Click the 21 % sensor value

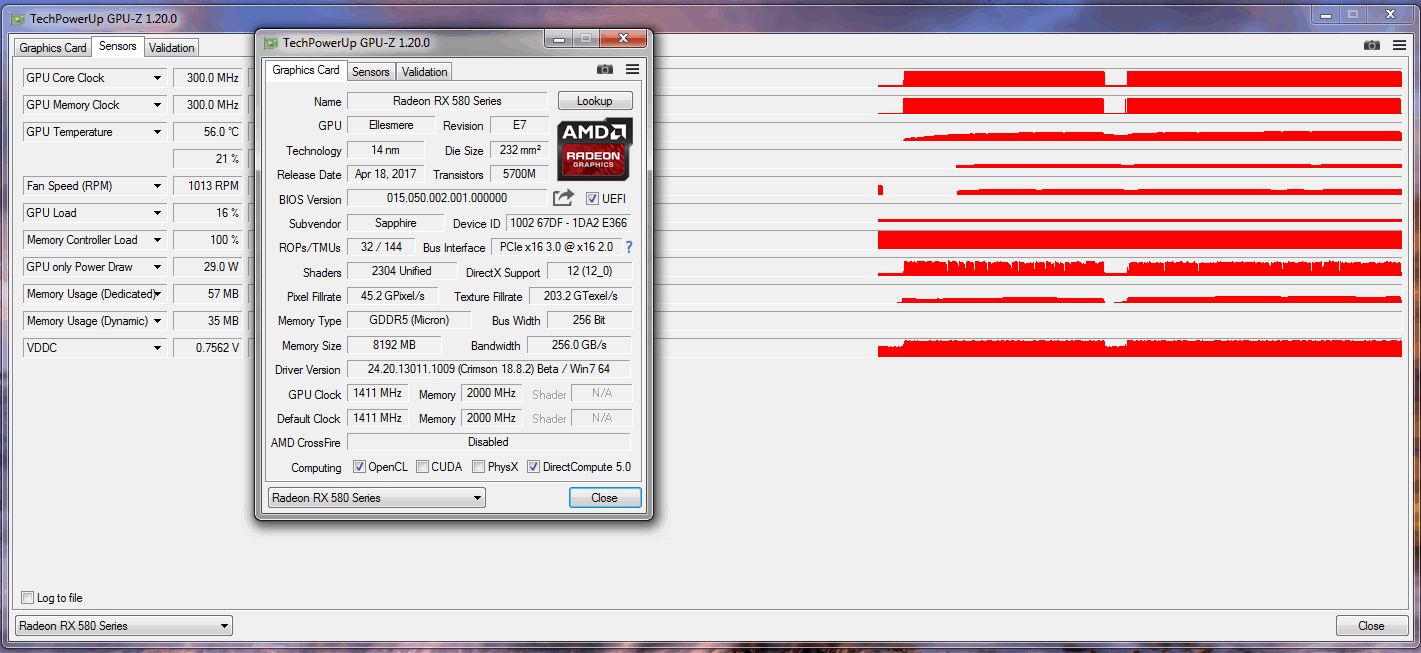pyautogui.click(x=209, y=159)
